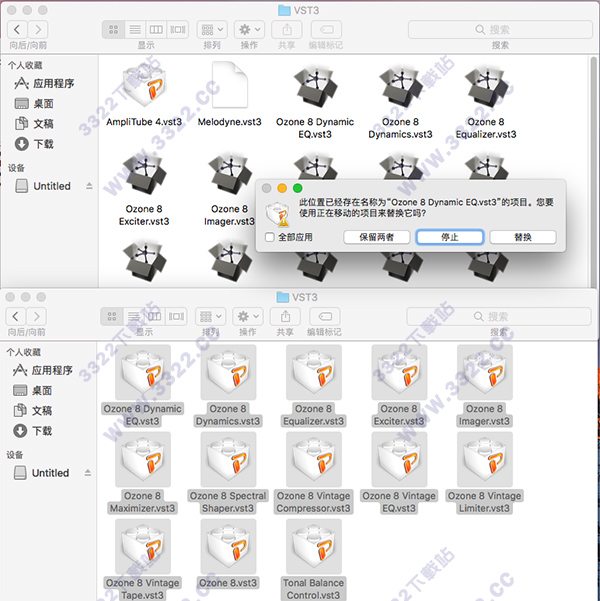Go back in upper Finder window

click(17, 30)
